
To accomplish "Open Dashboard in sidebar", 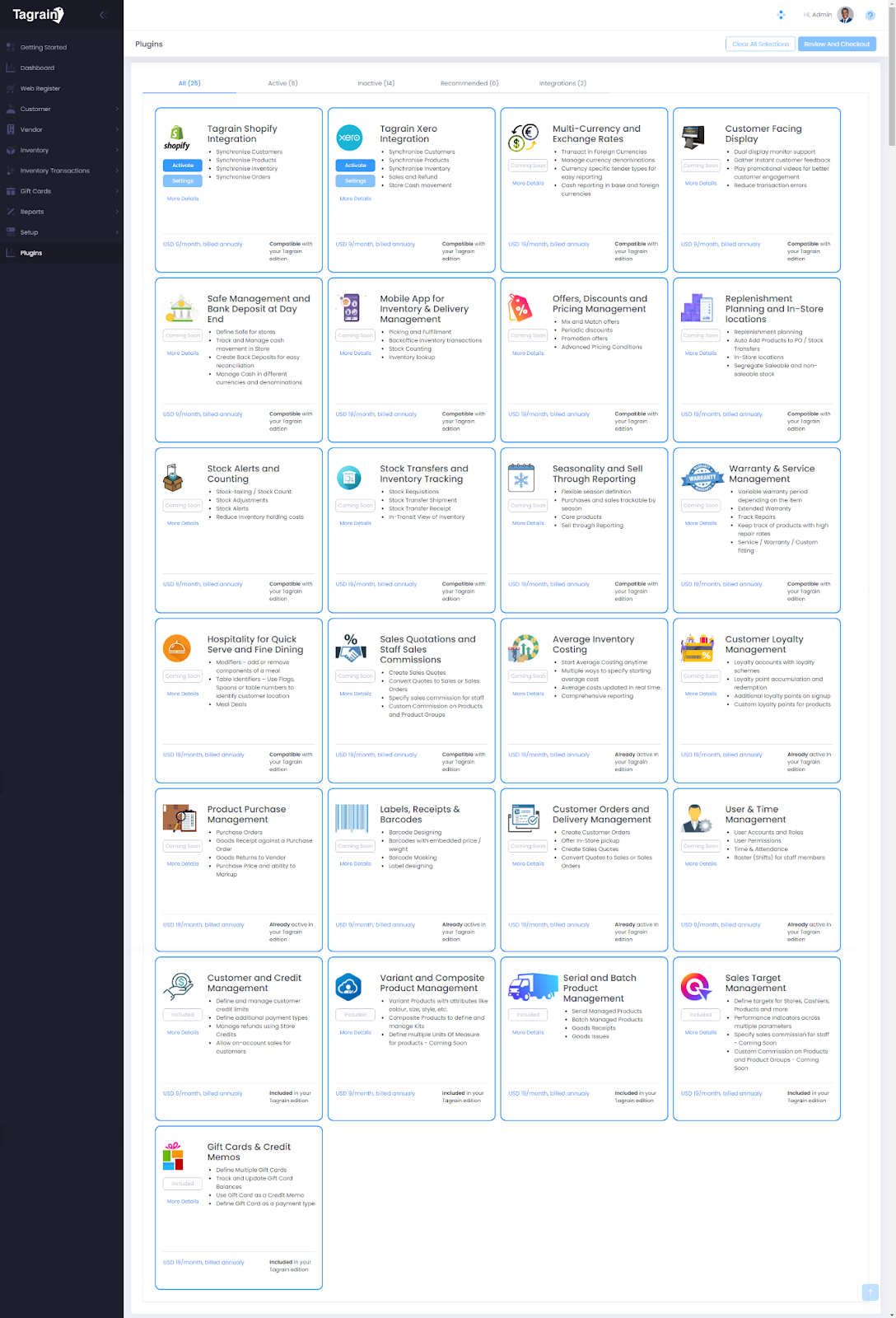I will 62,68.
